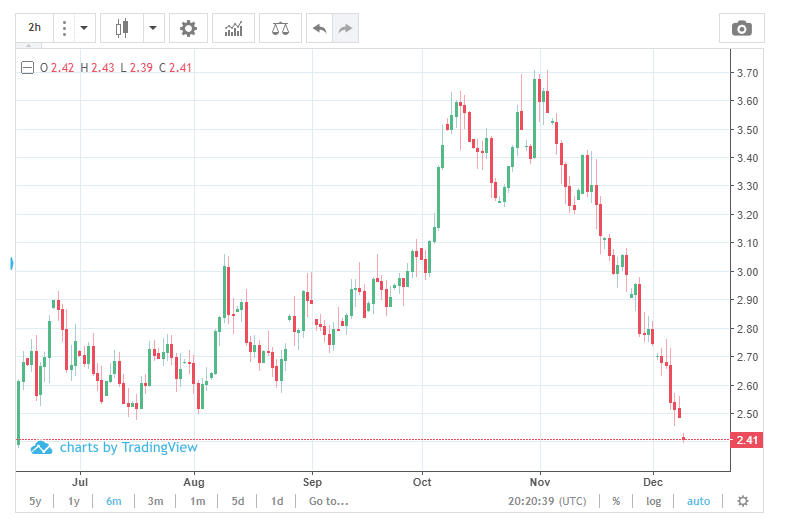Image resolution: width=800 pixels, height=524 pixels.
Task: Click the Aug label on time axis
Action: [x=194, y=482]
